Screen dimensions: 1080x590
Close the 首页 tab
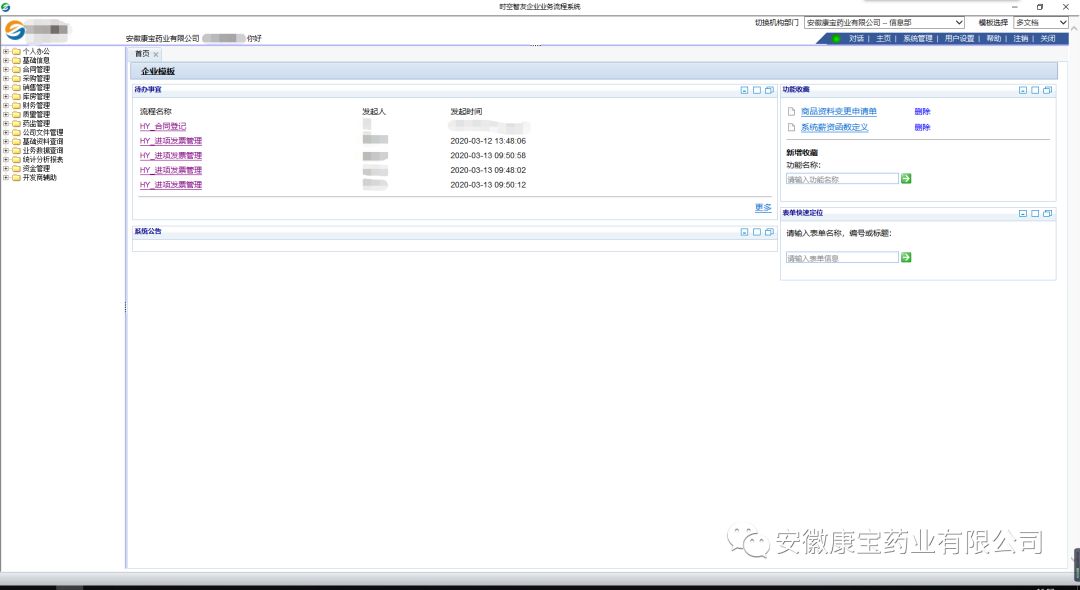coord(156,54)
